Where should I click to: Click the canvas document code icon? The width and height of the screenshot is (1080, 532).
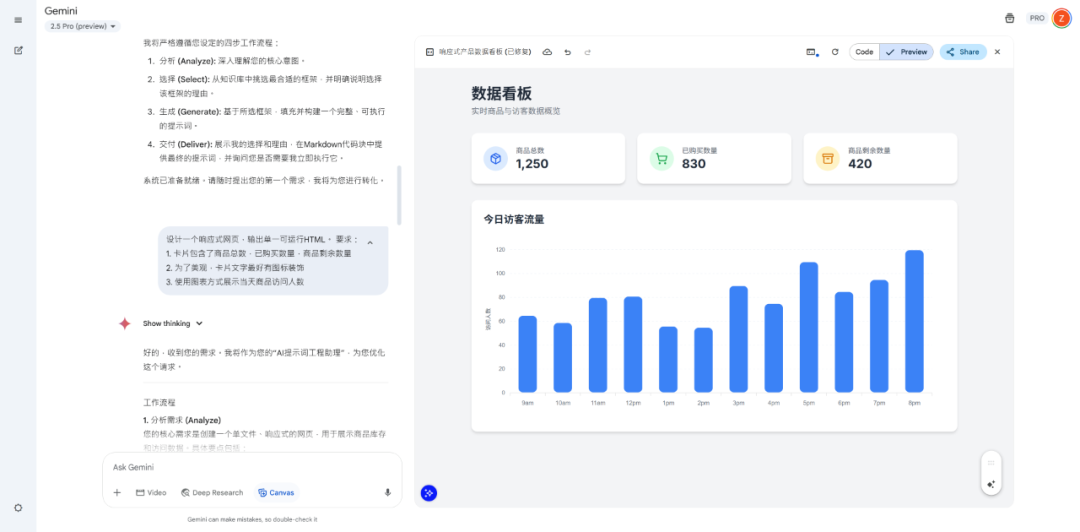tap(430, 52)
